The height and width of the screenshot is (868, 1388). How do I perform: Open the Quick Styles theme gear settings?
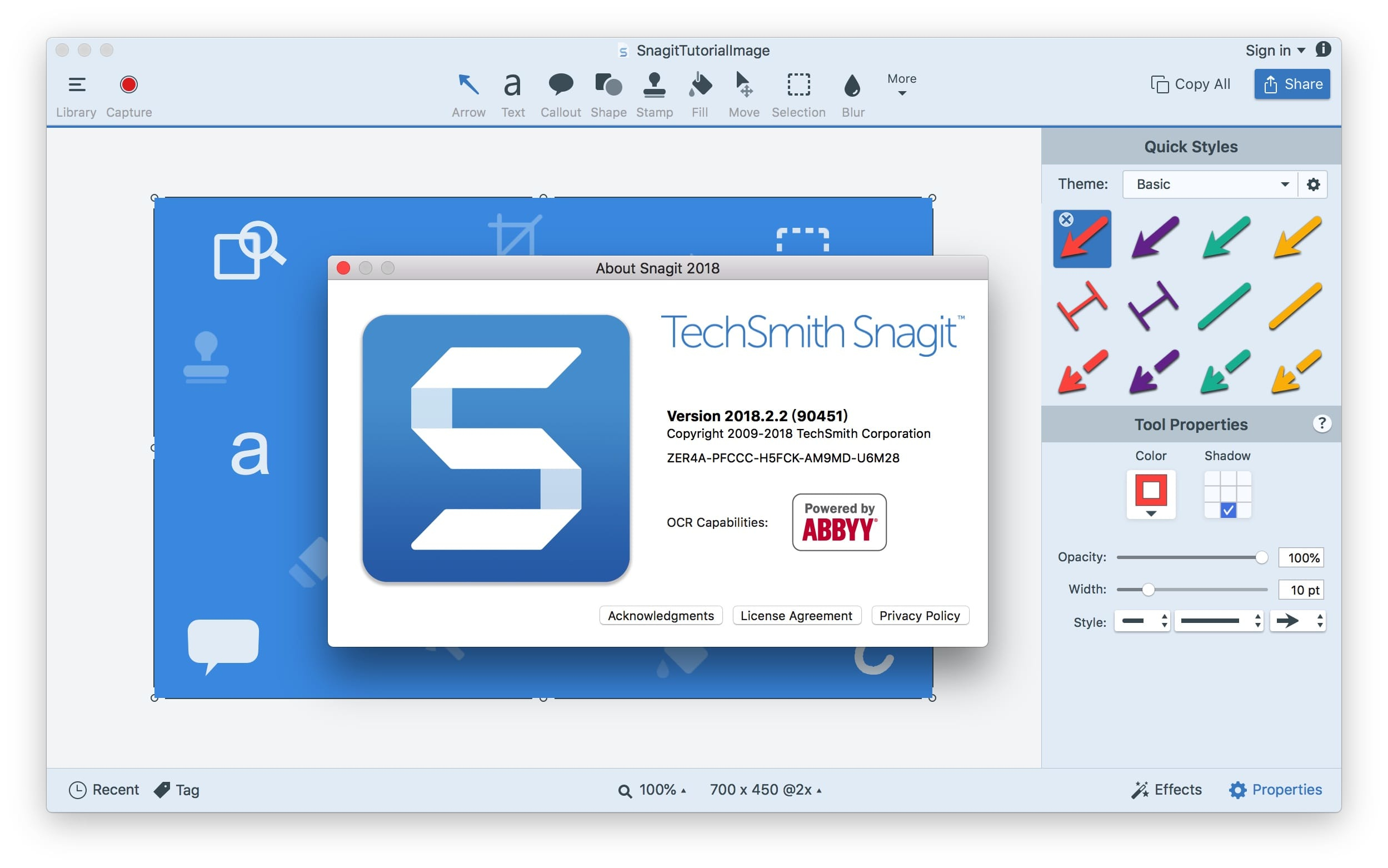pos(1313,184)
